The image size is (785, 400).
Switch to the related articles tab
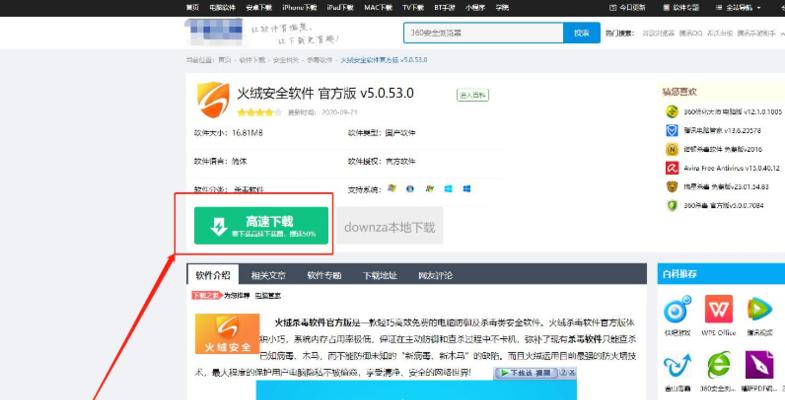click(x=268, y=275)
